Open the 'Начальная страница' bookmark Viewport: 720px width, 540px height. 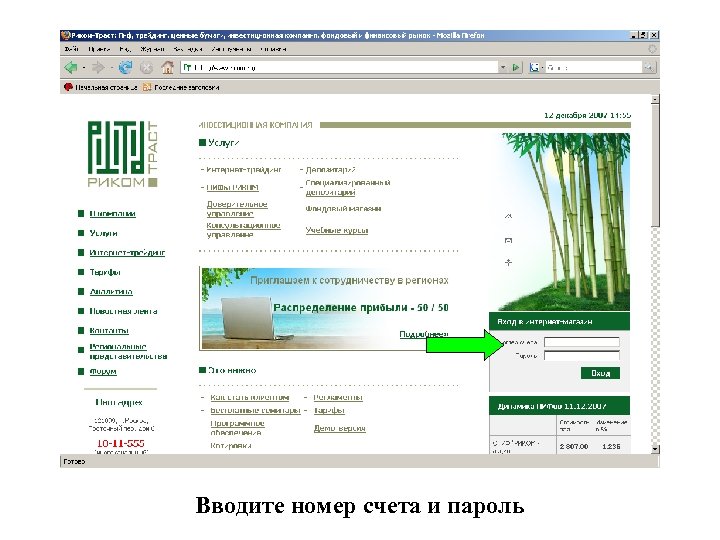point(101,87)
